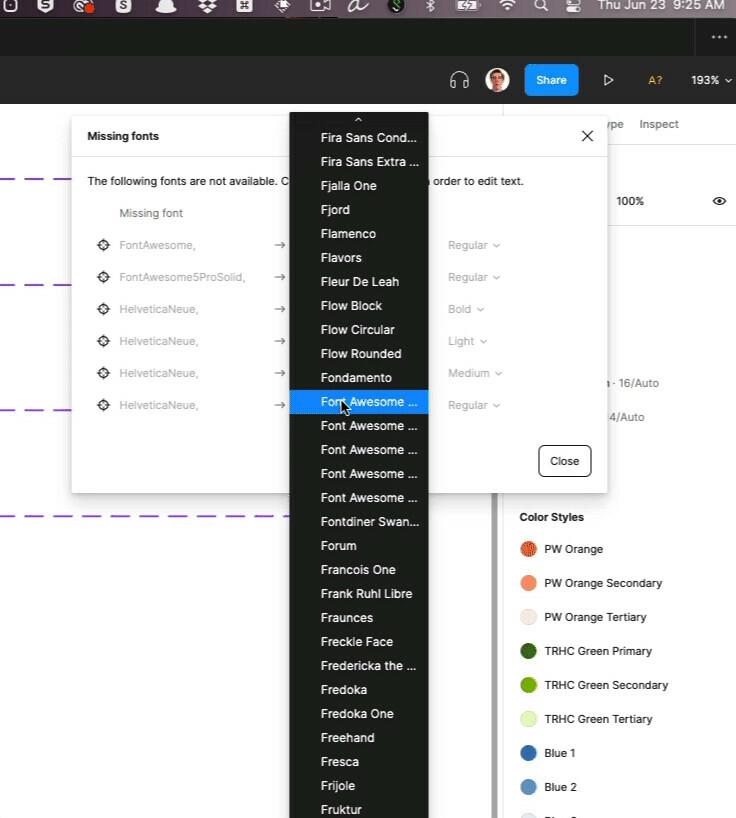The image size is (736, 818).
Task: Open the 193% zoom dropdown
Action: [x=711, y=80]
